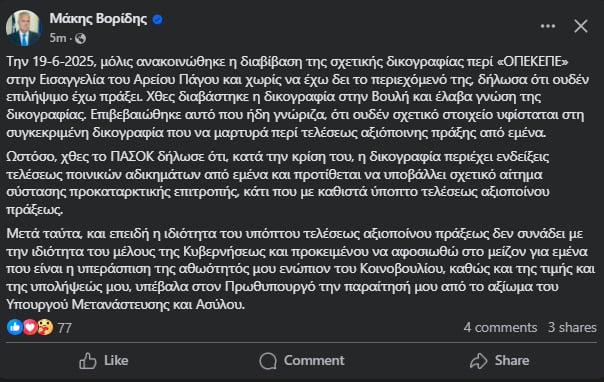604x382 pixels.
Task: Click the globe public audience icon
Action: click(x=81, y=39)
